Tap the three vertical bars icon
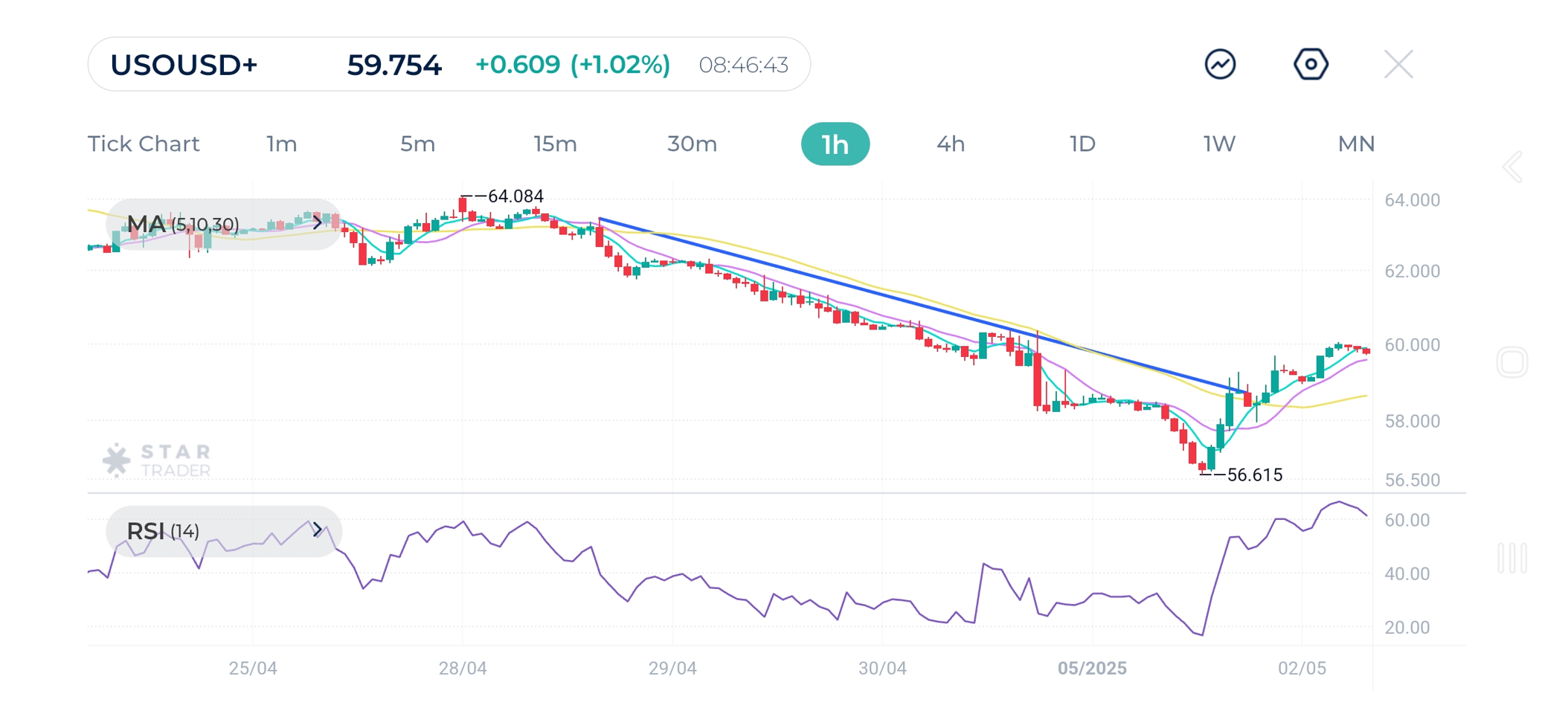The height and width of the screenshot is (714, 1568). click(x=1512, y=558)
